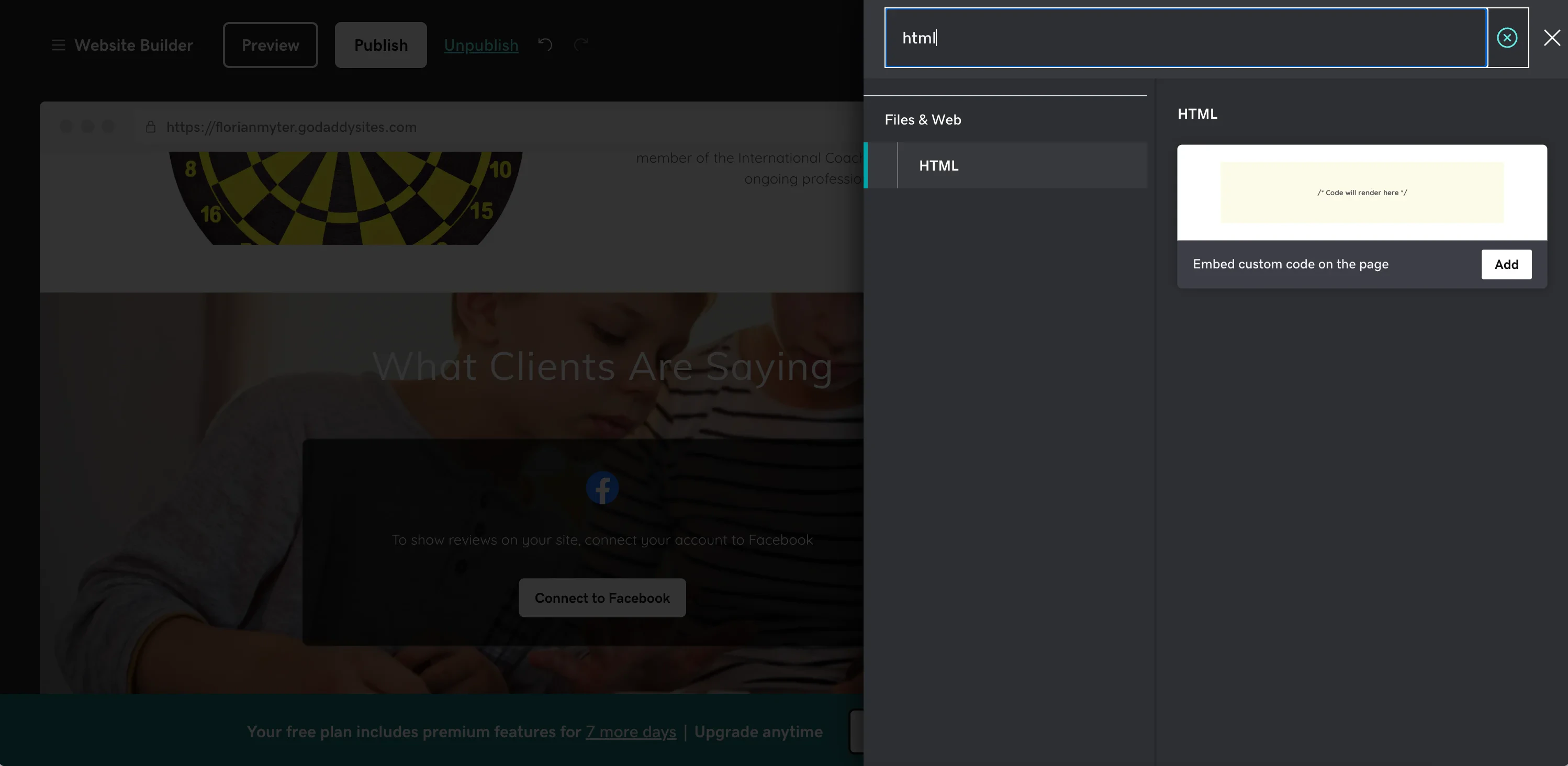Image resolution: width=1568 pixels, height=766 pixels.
Task: Click the first browser window dot
Action: point(66,126)
